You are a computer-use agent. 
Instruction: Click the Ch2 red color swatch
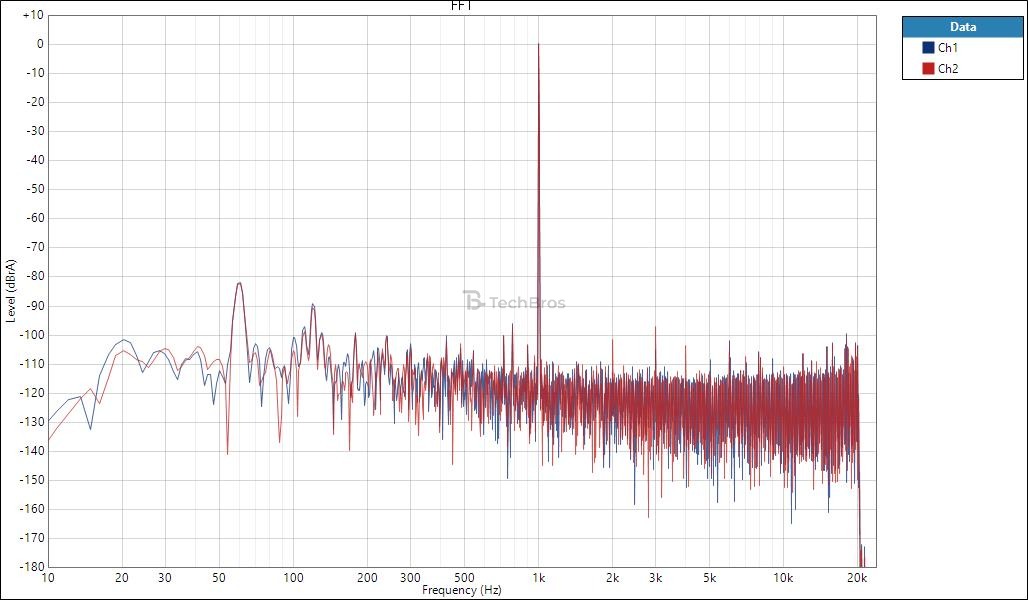928,68
